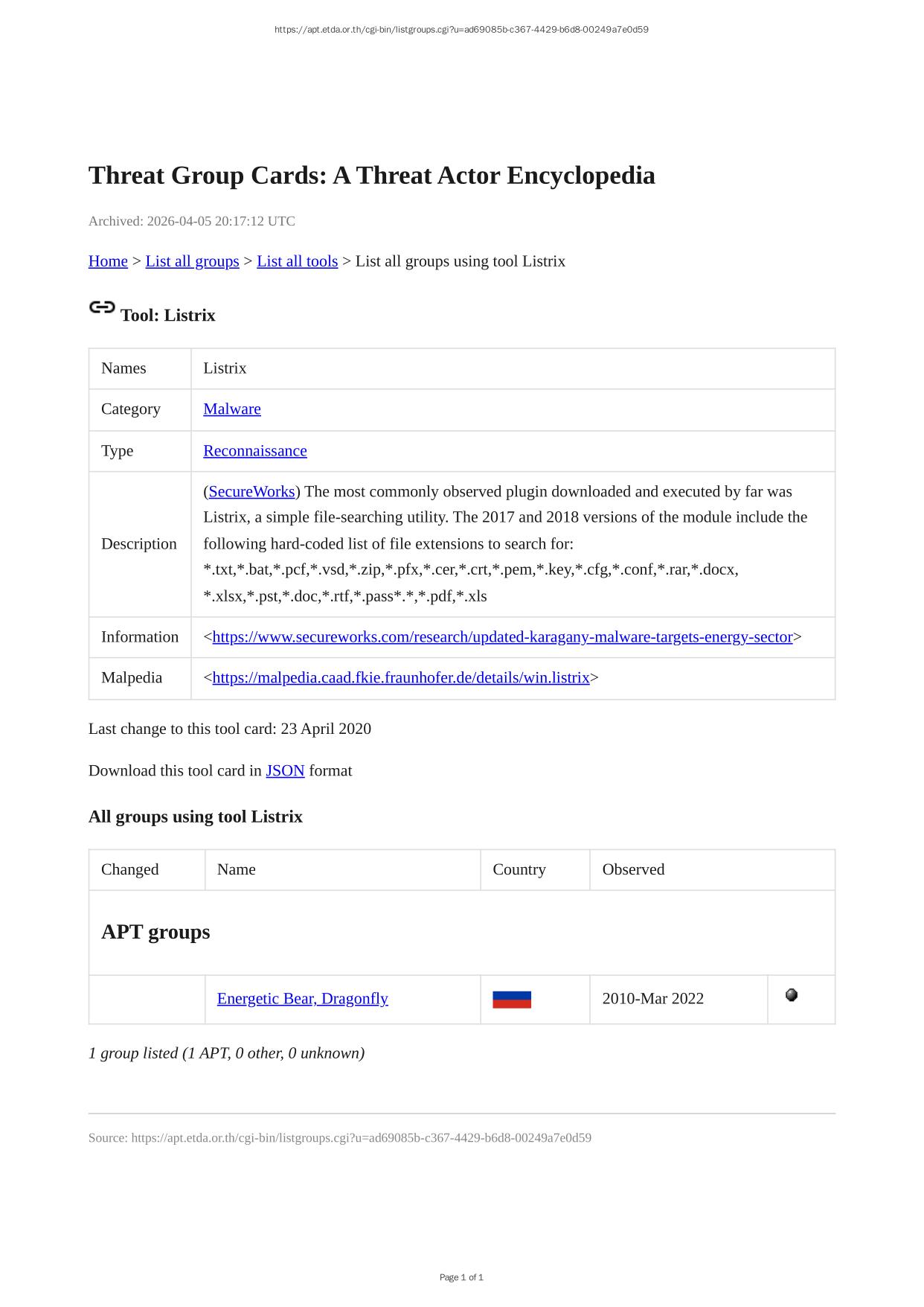Follow the SecureWorks source link
The image size is (924, 1307).
coord(252,491)
